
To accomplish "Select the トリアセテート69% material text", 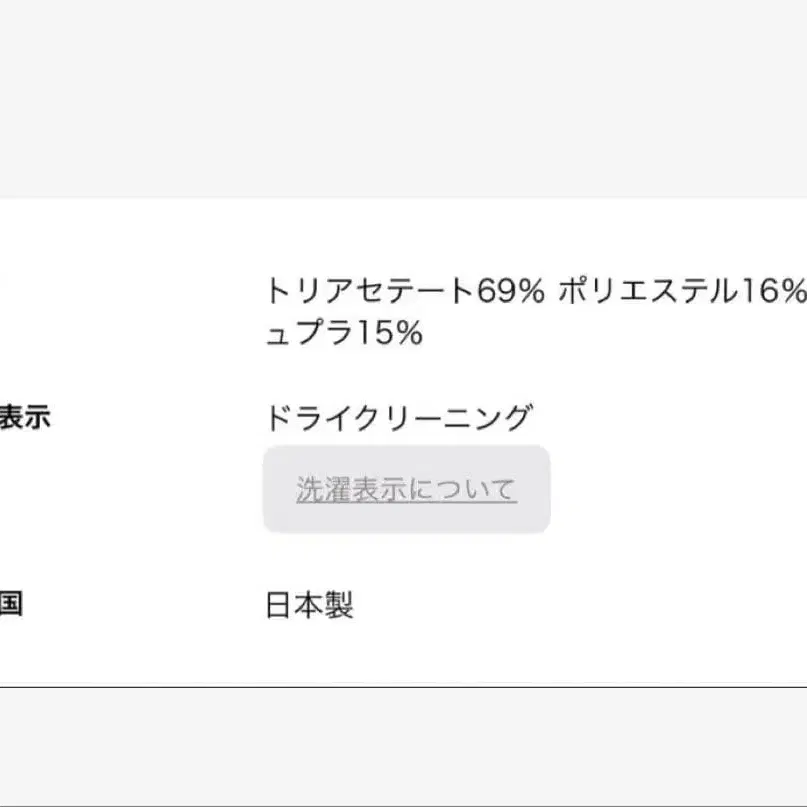I will click(x=405, y=291).
